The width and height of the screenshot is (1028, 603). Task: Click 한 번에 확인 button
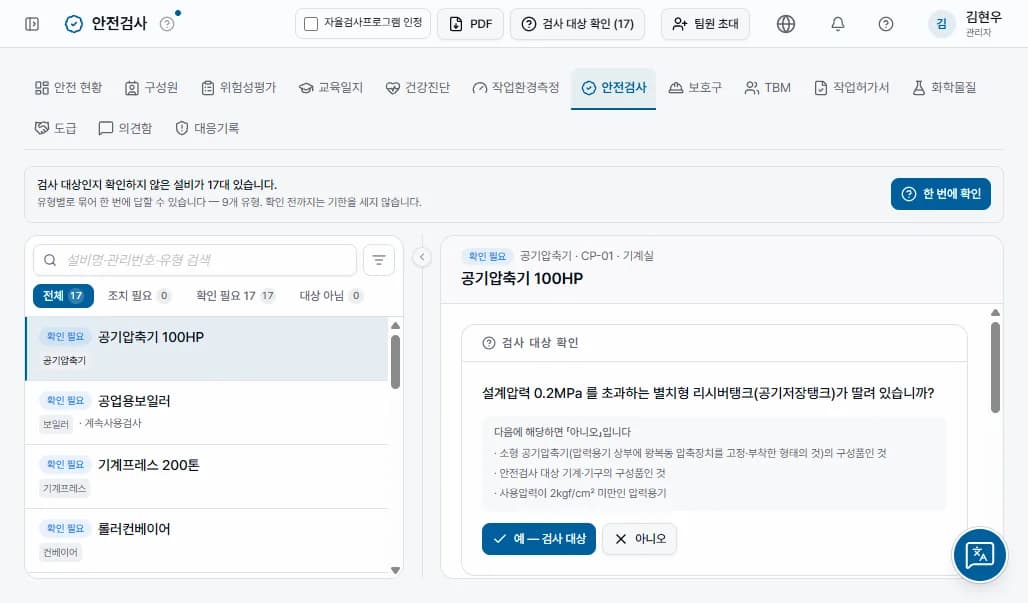(x=941, y=194)
